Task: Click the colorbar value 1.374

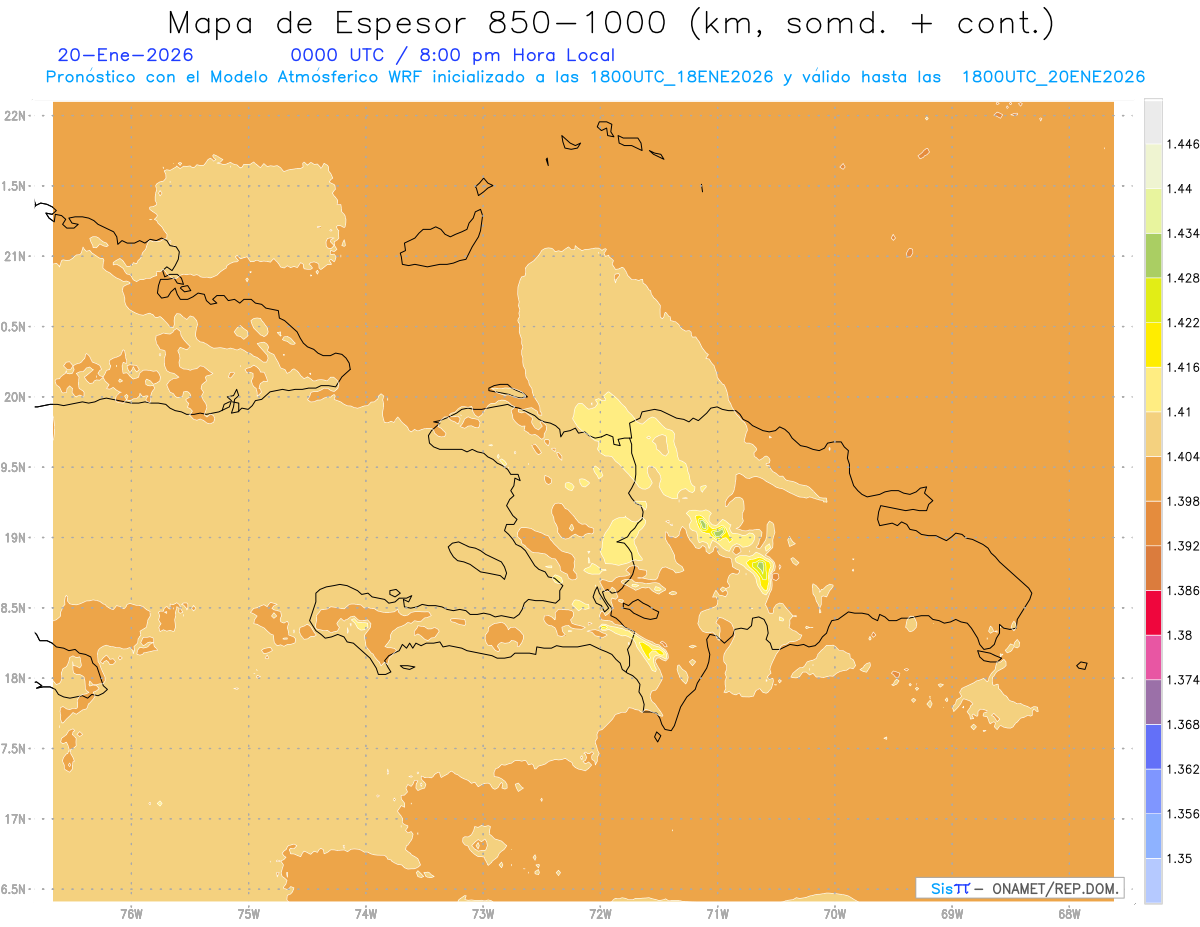Action: click(1184, 679)
